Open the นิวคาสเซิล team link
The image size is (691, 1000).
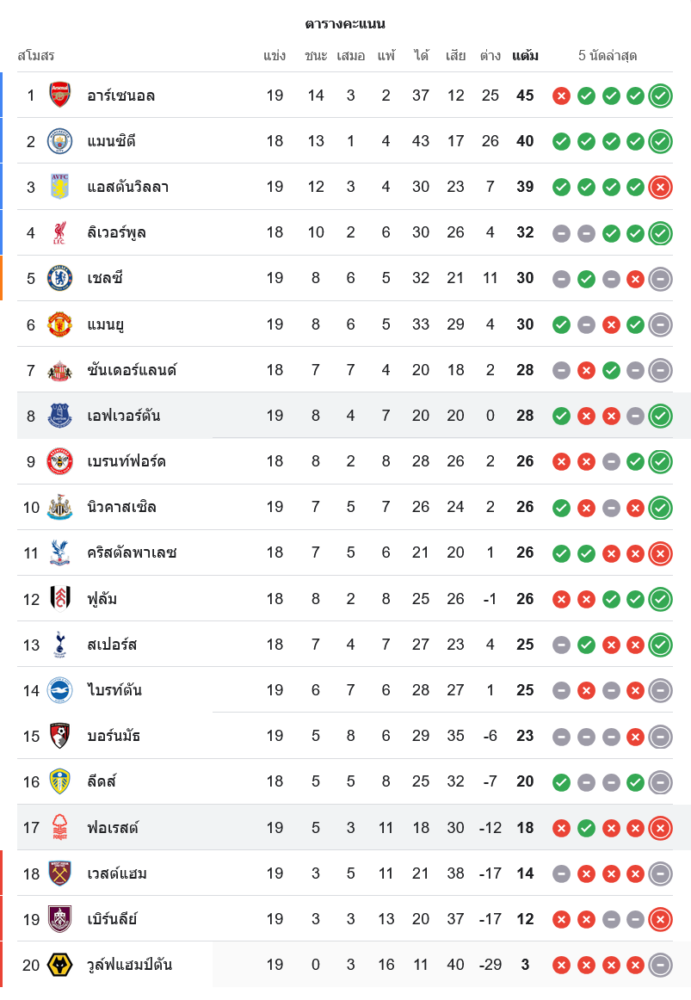[121, 507]
